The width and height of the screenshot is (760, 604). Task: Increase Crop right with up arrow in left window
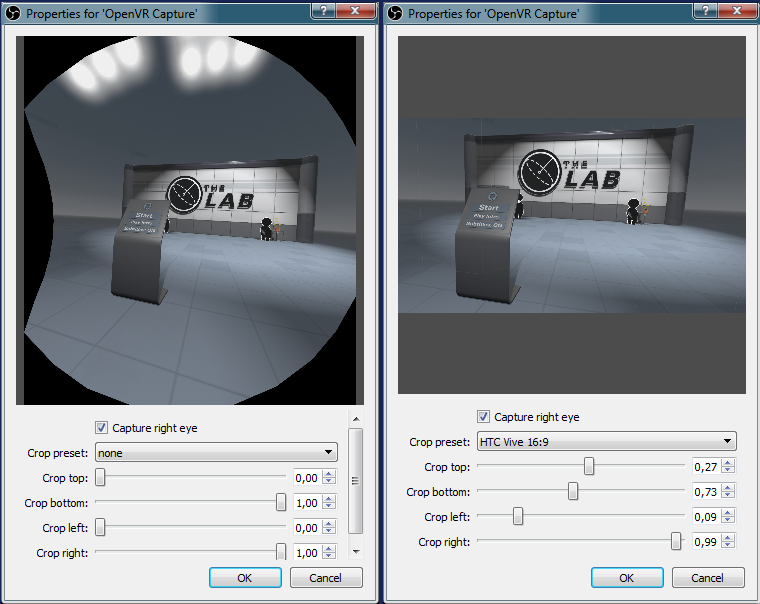(x=329, y=549)
